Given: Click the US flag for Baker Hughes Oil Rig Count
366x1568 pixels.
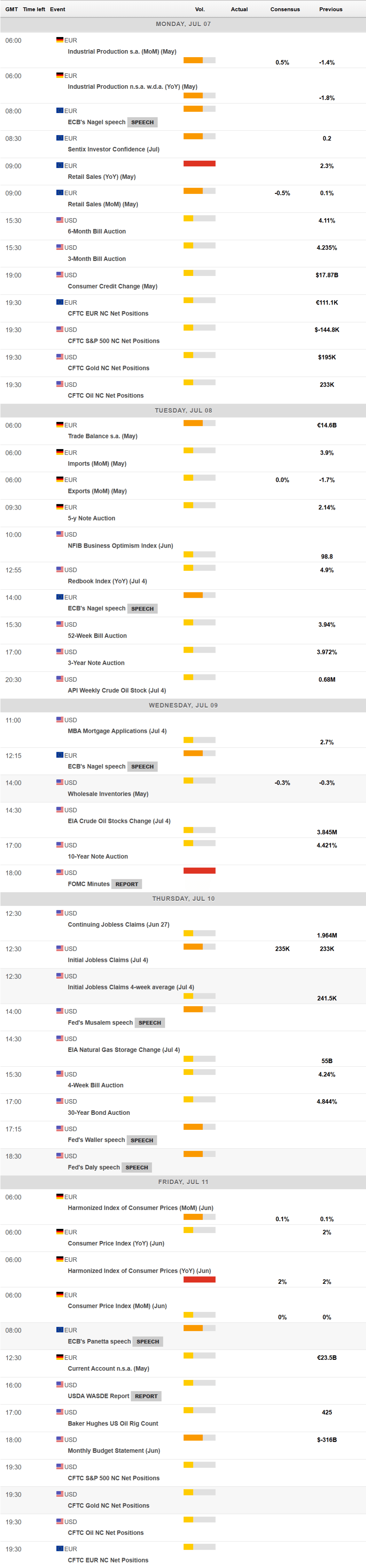Looking at the screenshot, I should (60, 1412).
